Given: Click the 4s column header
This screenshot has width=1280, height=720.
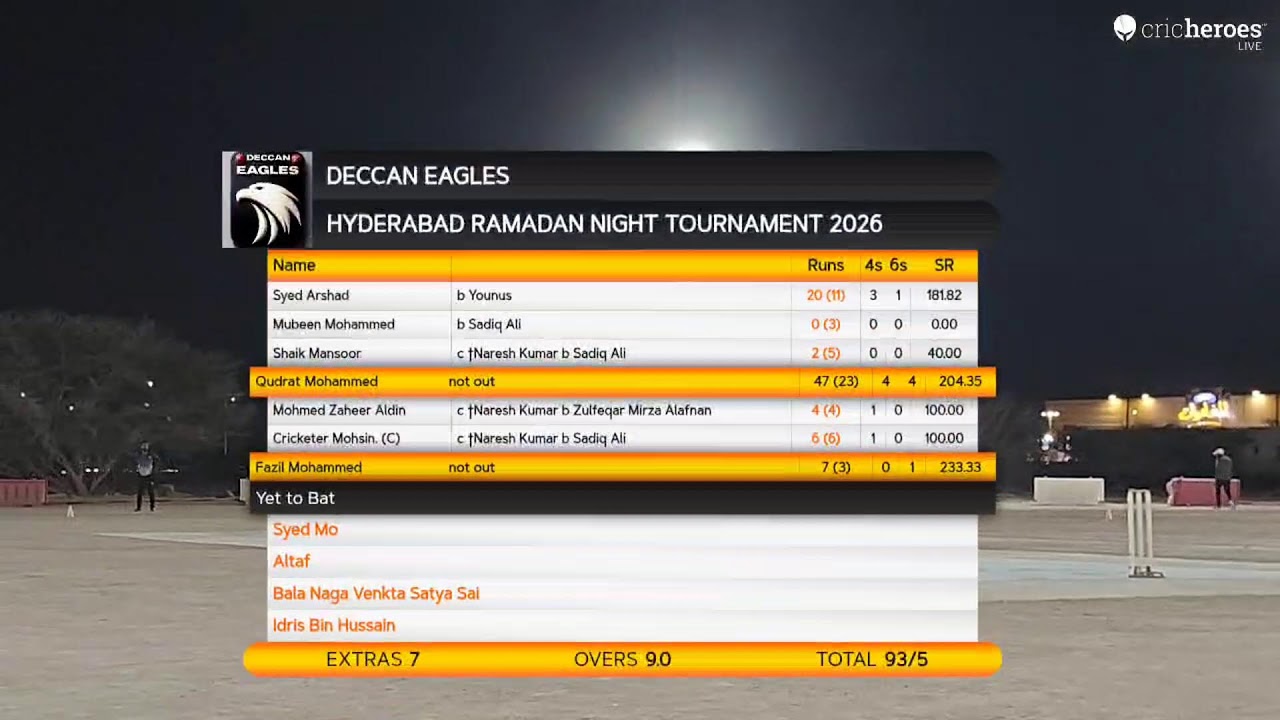Looking at the screenshot, I should point(873,265).
